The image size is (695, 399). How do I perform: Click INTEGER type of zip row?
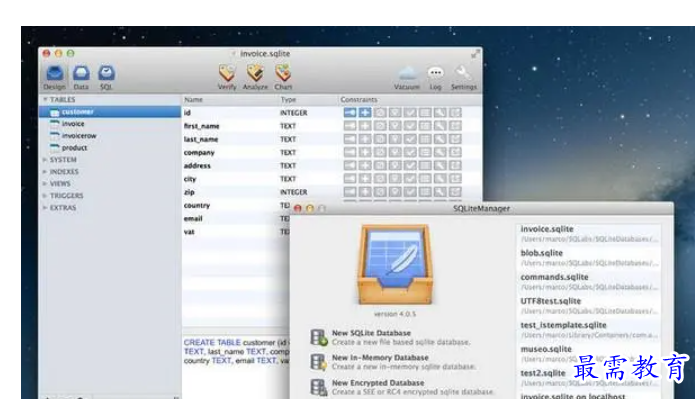click(293, 192)
